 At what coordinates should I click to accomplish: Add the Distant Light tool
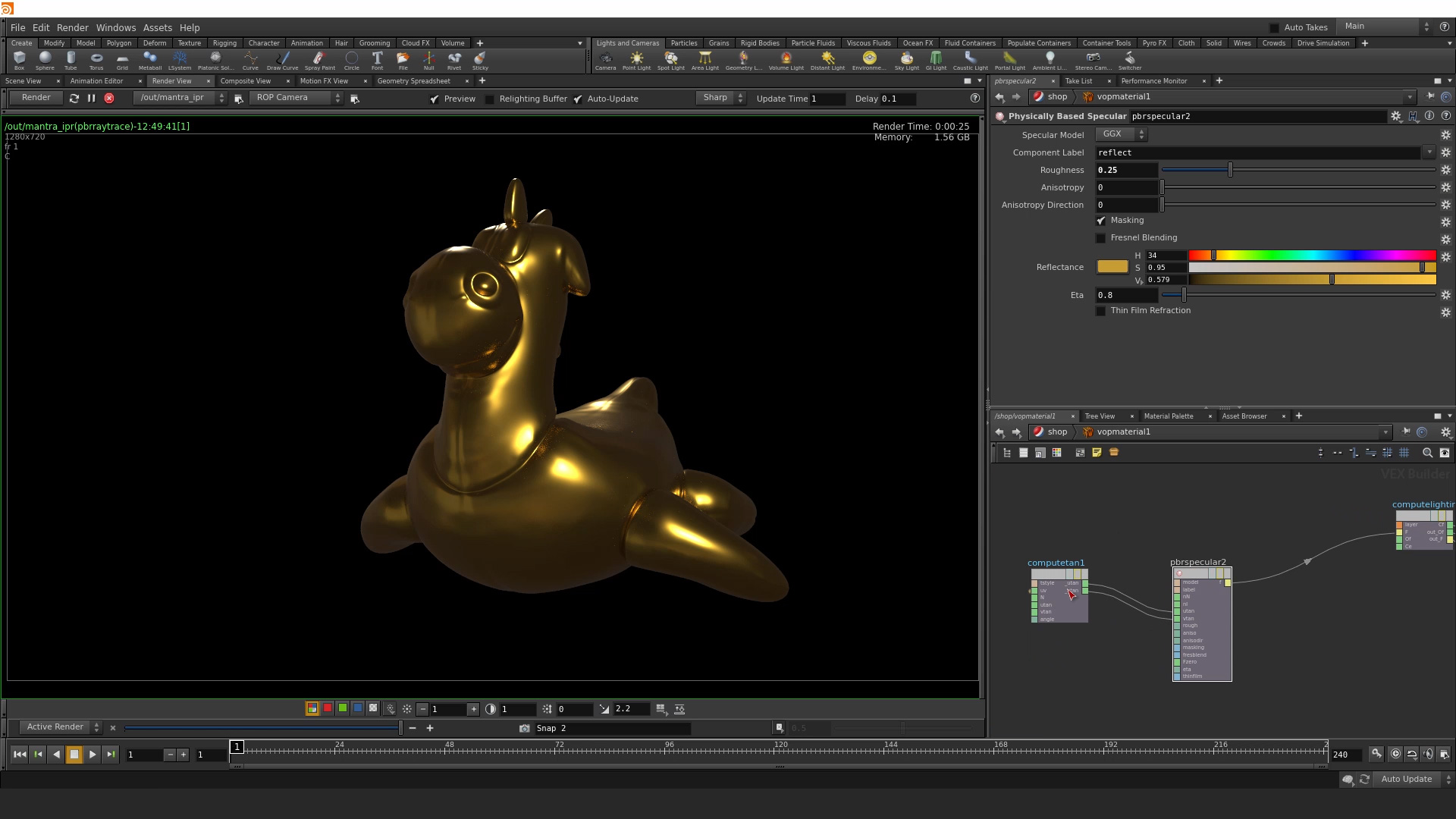tap(827, 60)
